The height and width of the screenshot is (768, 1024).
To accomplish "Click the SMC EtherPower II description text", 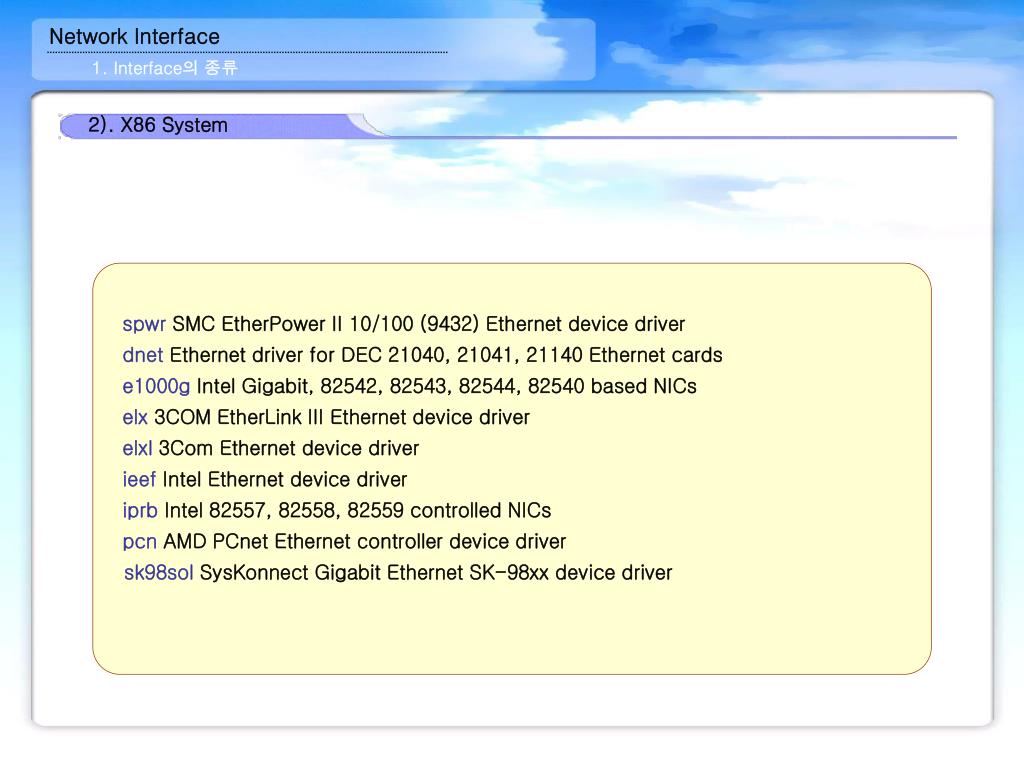I will [x=429, y=324].
